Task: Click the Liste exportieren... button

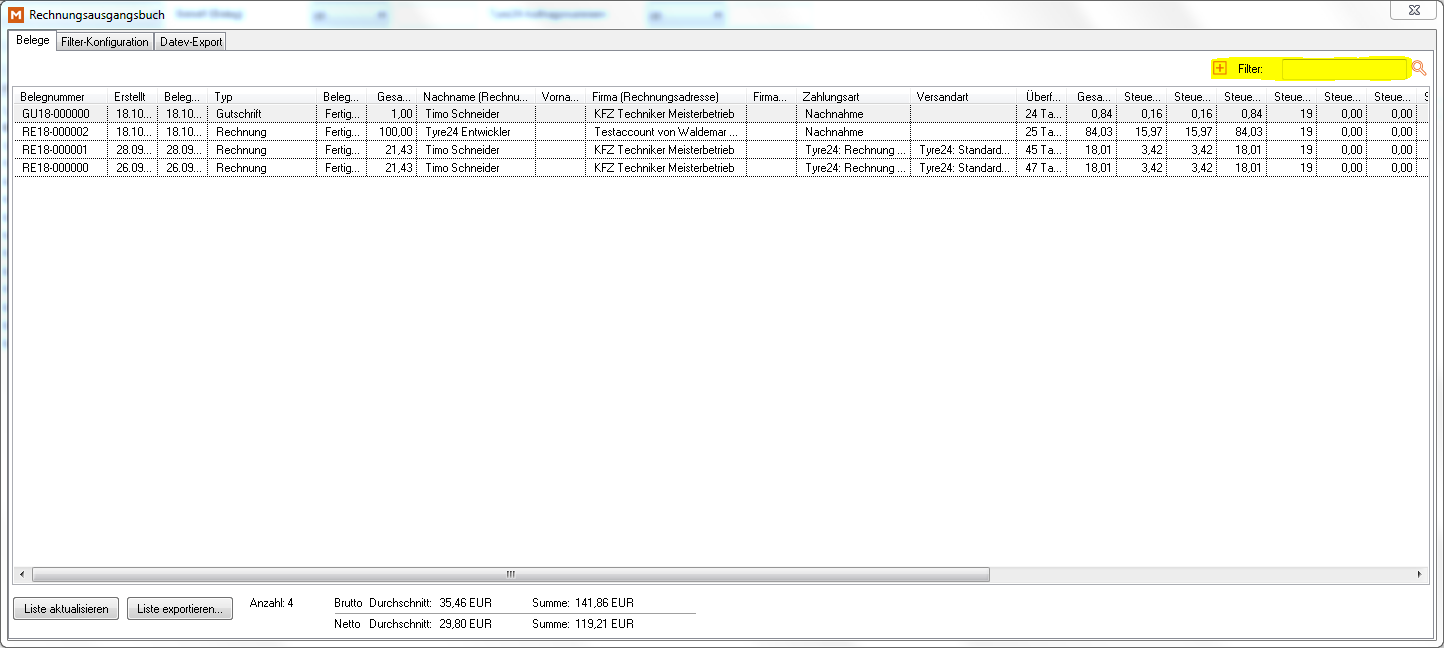Action: pyautogui.click(x=180, y=609)
